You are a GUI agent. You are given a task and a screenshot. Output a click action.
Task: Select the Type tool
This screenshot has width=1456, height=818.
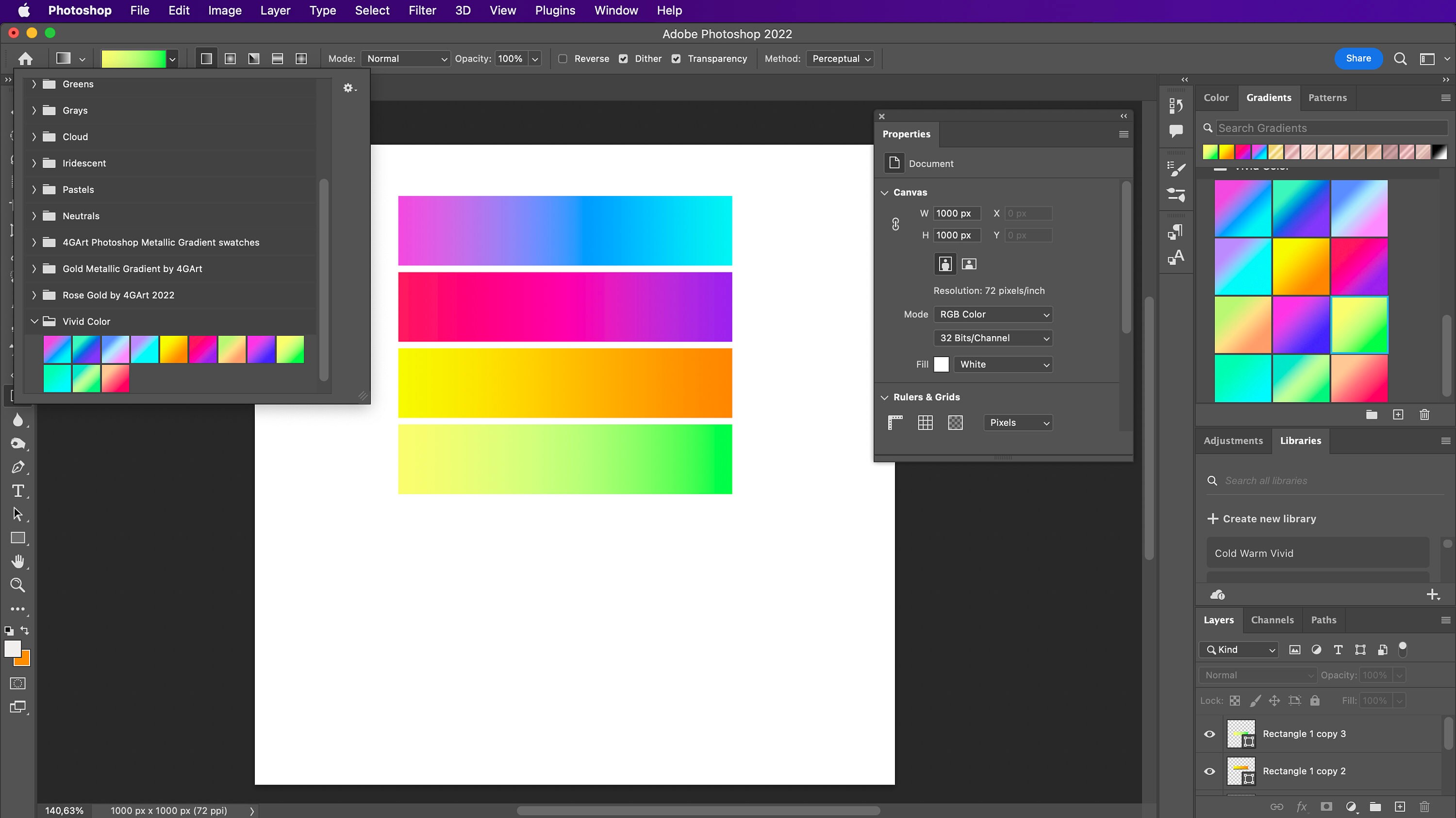pyautogui.click(x=18, y=491)
